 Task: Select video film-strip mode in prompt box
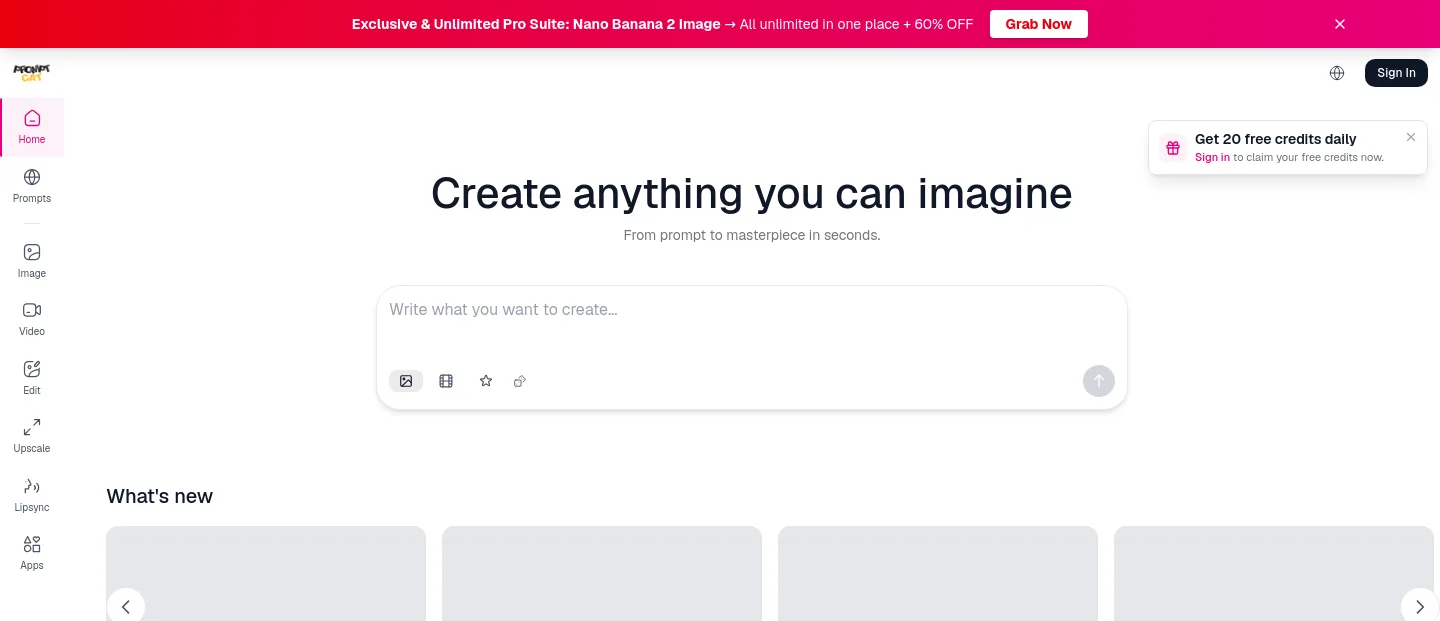click(446, 381)
